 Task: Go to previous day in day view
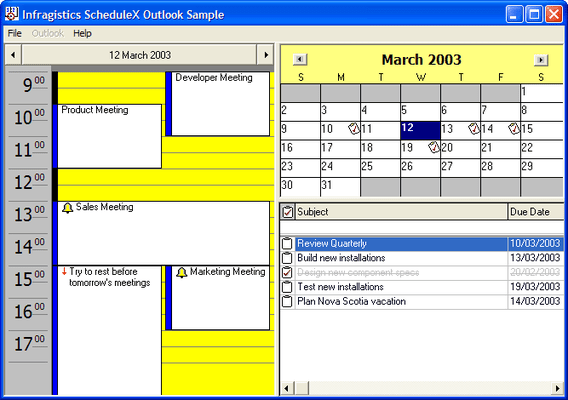pyautogui.click(x=13, y=55)
